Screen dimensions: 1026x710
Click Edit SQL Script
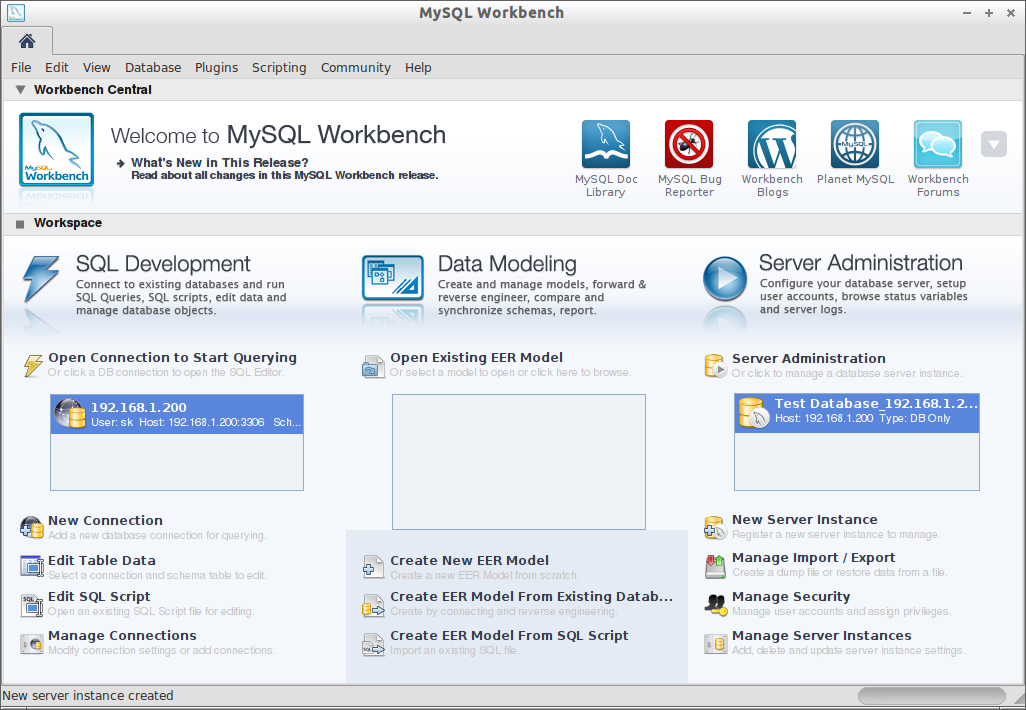point(99,597)
